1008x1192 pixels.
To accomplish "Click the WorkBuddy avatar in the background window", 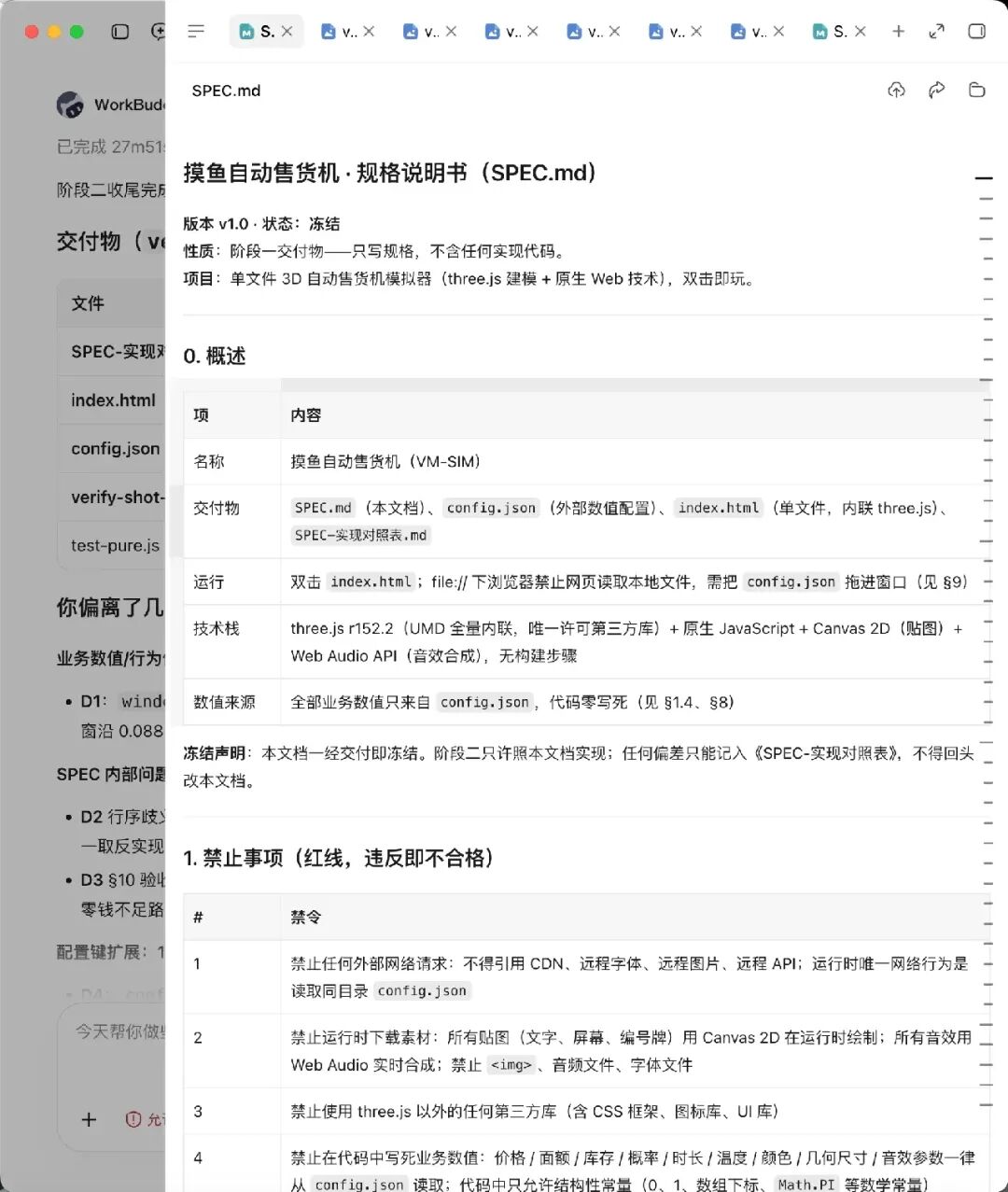I will pos(70,105).
